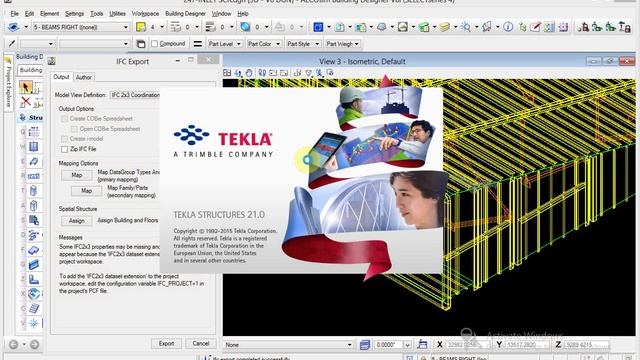This screenshot has height=360, width=640.
Task: Click Map button for Family/Parts secondary mapping
Action: coord(86,191)
